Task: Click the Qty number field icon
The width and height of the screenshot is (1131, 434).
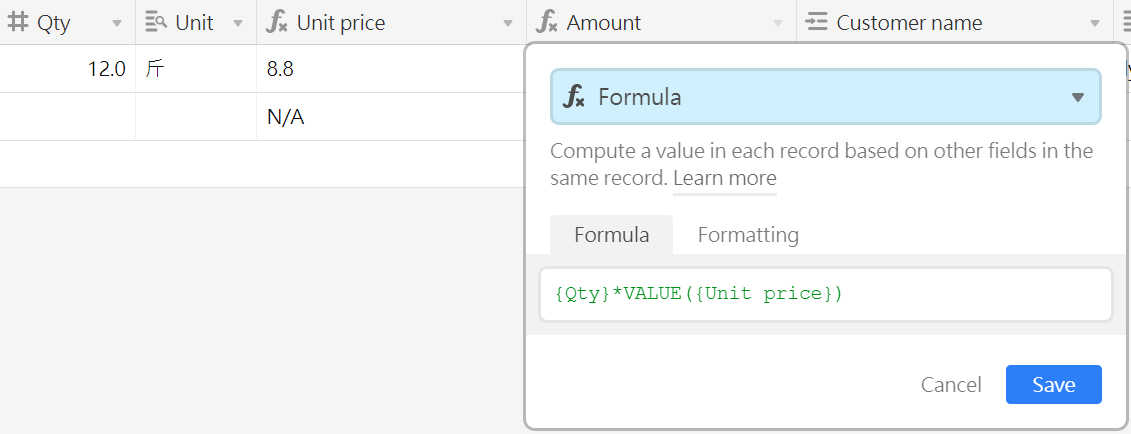Action: (17, 22)
